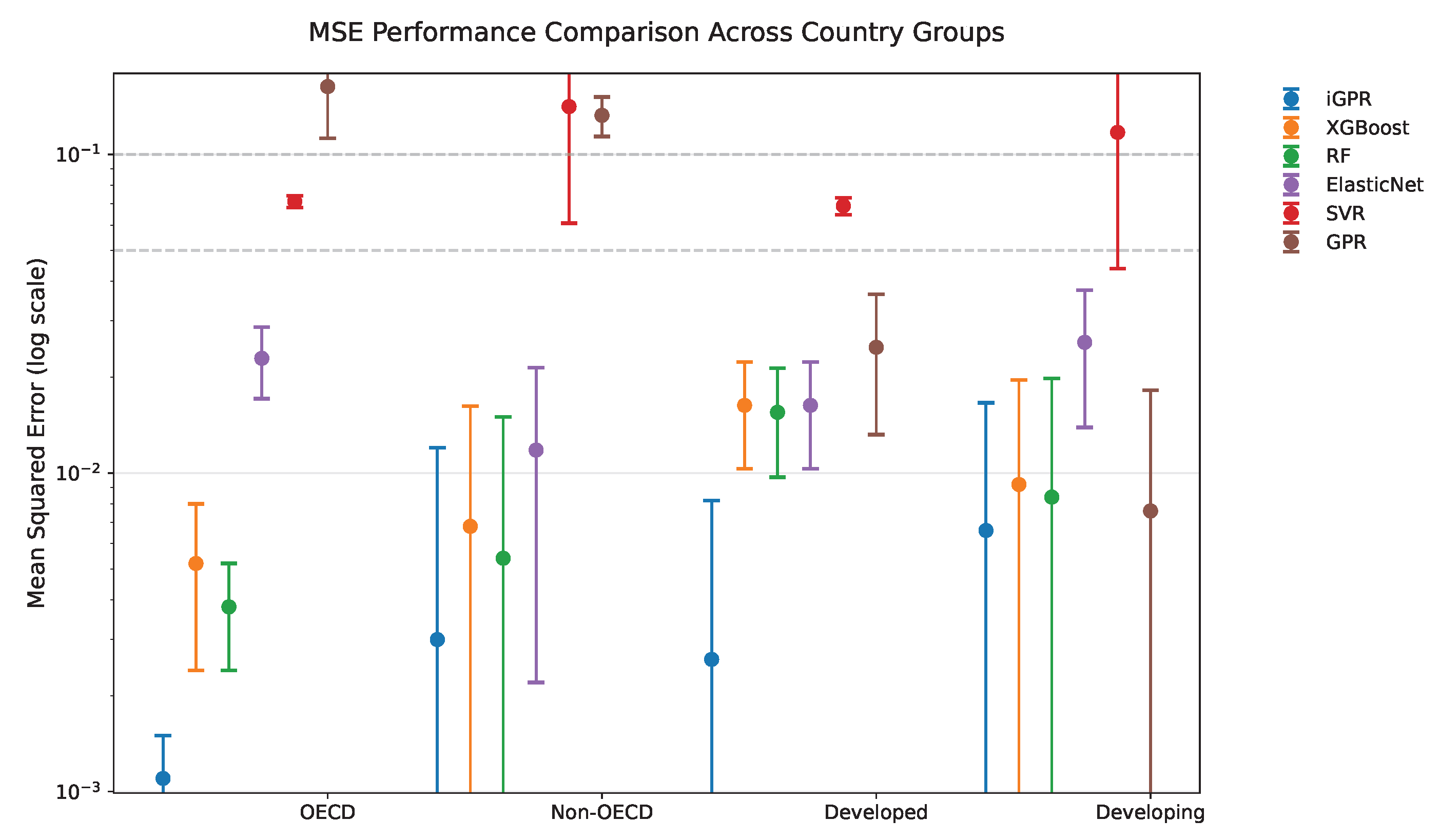The height and width of the screenshot is (840, 1440).
Task: Click the orange XGBoost point in Non-OECD
Action: click(x=470, y=526)
